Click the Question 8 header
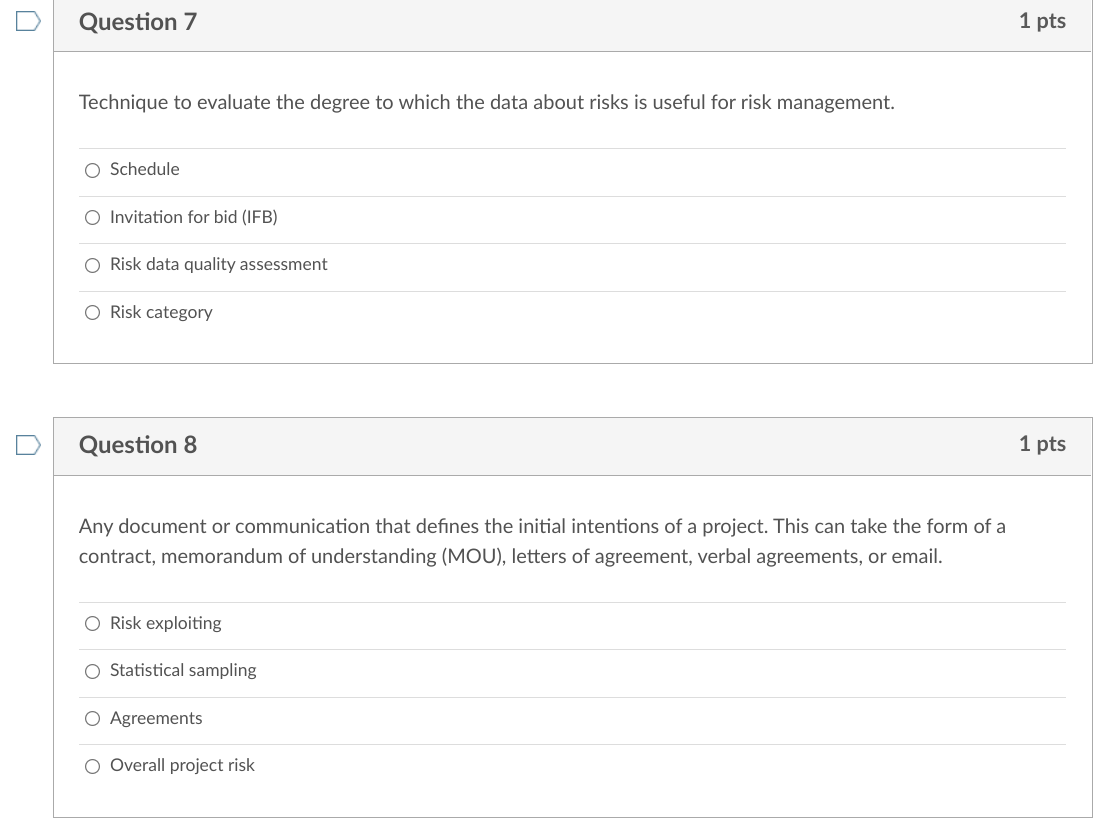The height and width of the screenshot is (833, 1109). pos(137,444)
